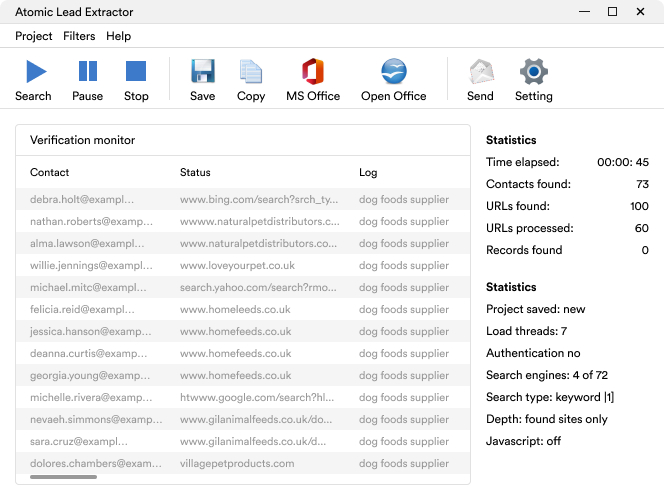Image resolution: width=664 pixels, height=500 pixels.
Task: Select the www.loveyourpet.co.uk status entry
Action: pos(237,266)
